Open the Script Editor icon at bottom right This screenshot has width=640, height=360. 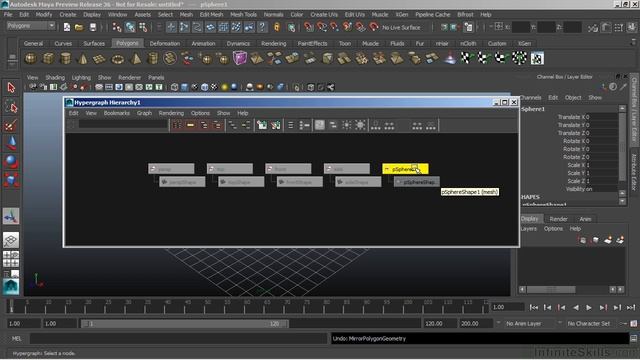pos(633,338)
